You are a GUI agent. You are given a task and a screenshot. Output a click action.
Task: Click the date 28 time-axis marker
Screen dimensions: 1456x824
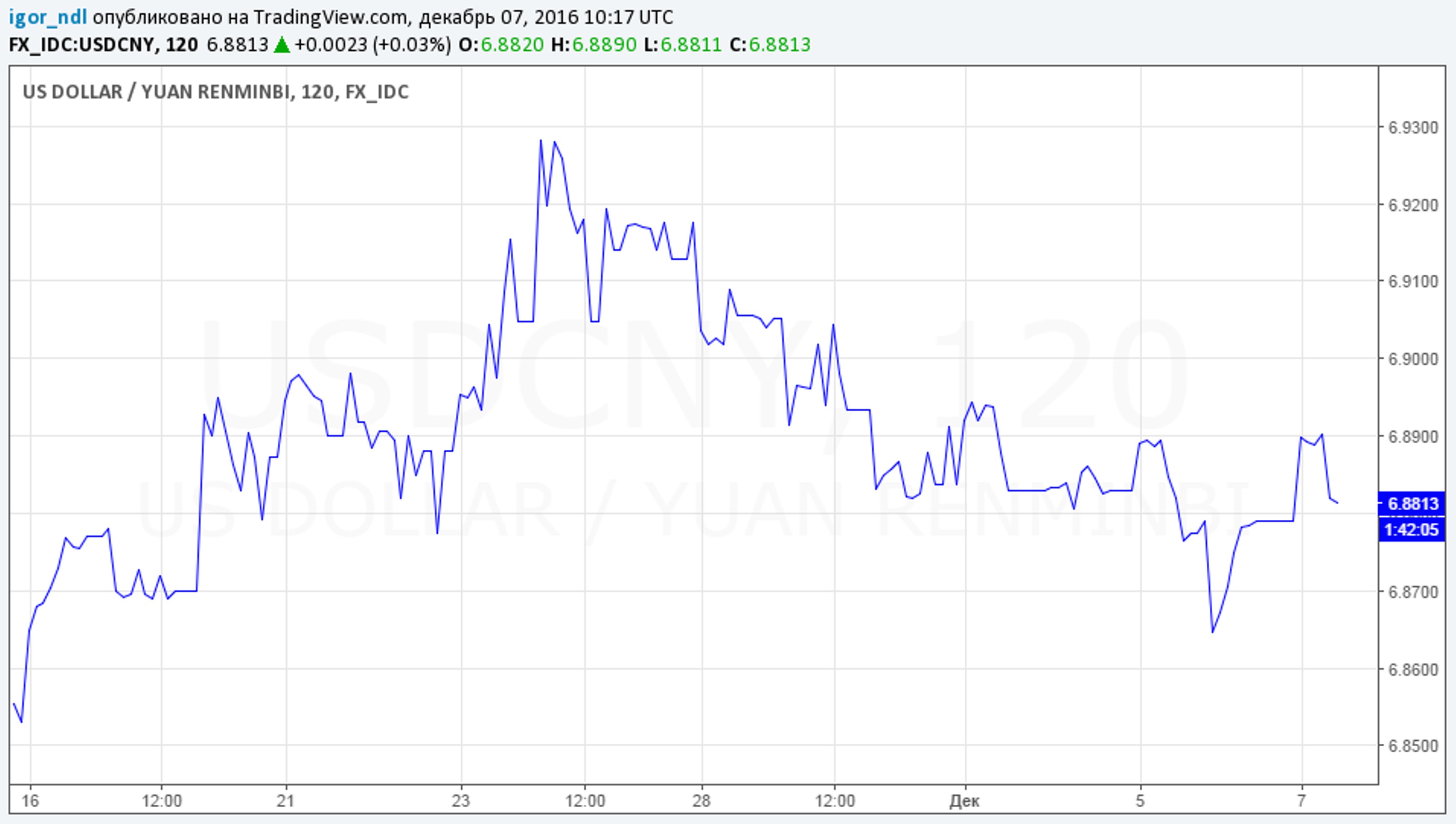(702, 801)
